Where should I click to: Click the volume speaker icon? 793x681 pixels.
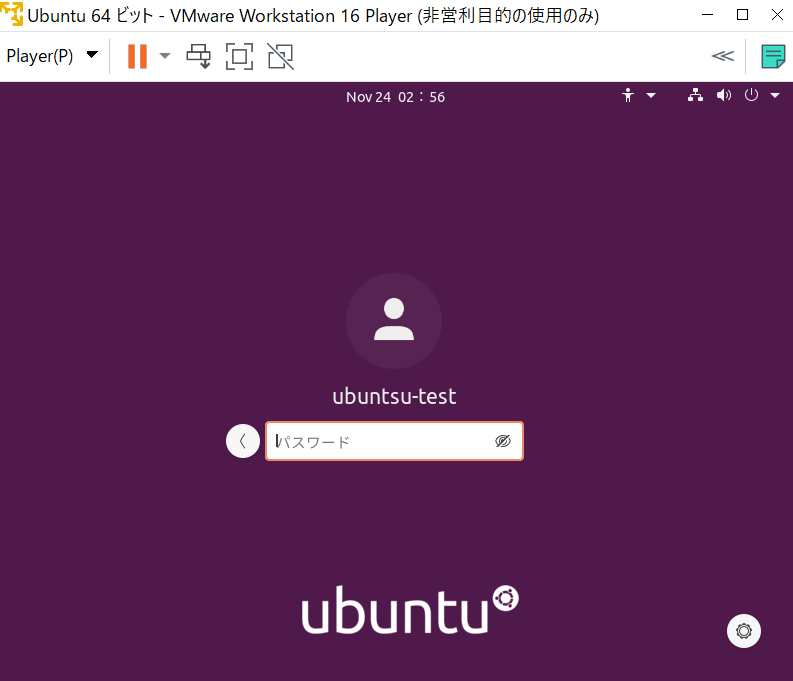[724, 95]
